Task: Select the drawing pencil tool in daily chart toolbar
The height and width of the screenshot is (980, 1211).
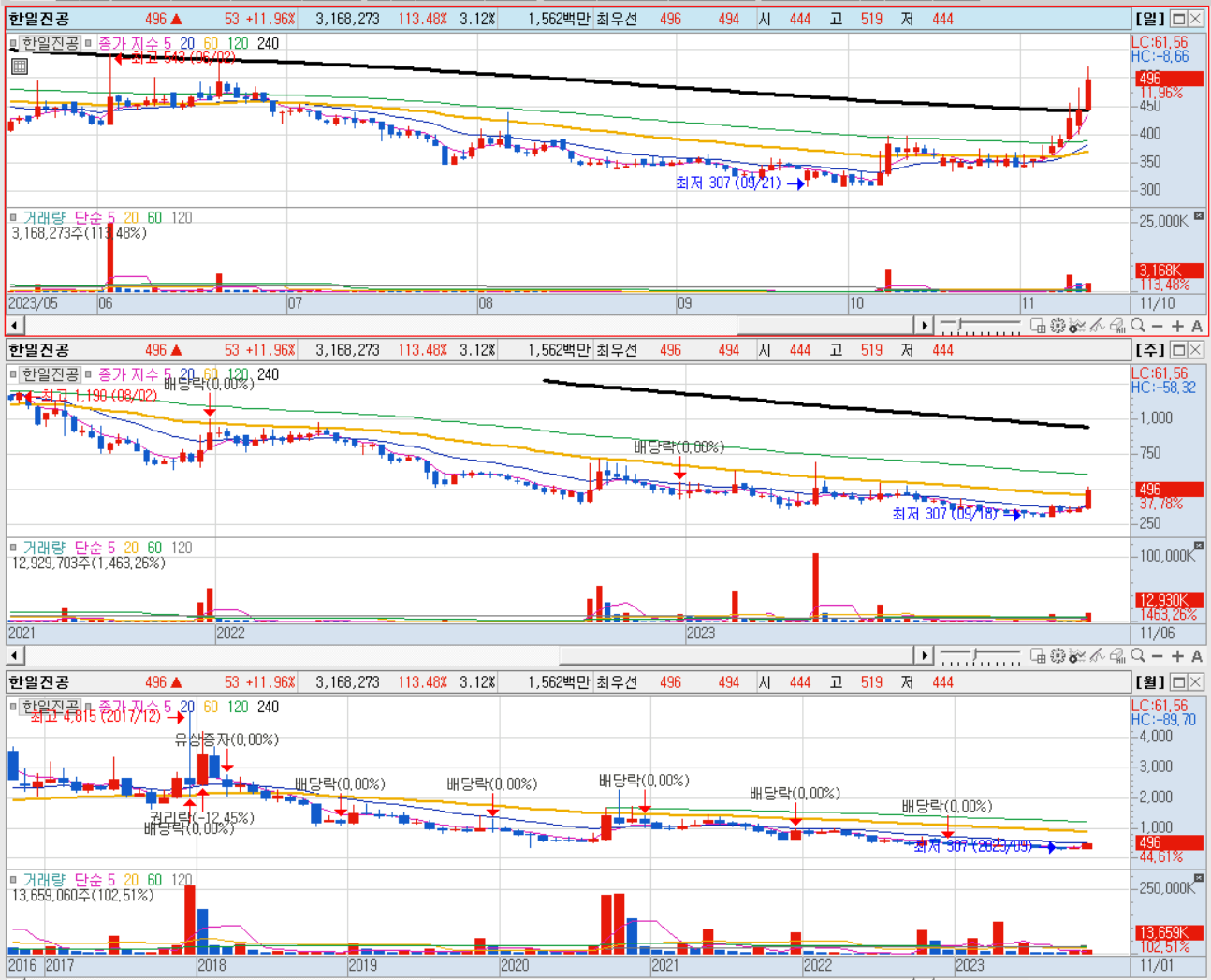Action: tap(1098, 326)
